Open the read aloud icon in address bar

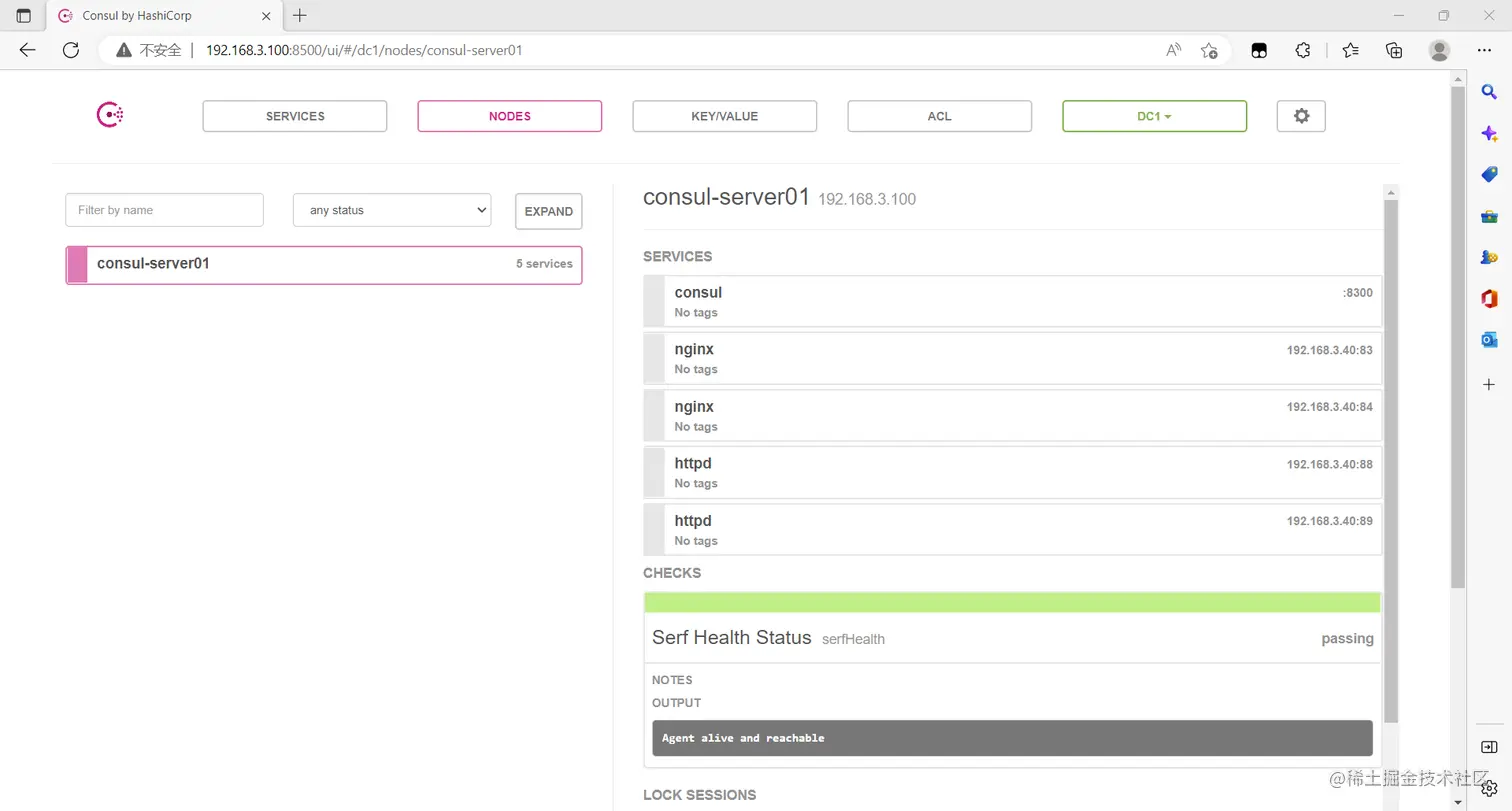coord(1174,50)
